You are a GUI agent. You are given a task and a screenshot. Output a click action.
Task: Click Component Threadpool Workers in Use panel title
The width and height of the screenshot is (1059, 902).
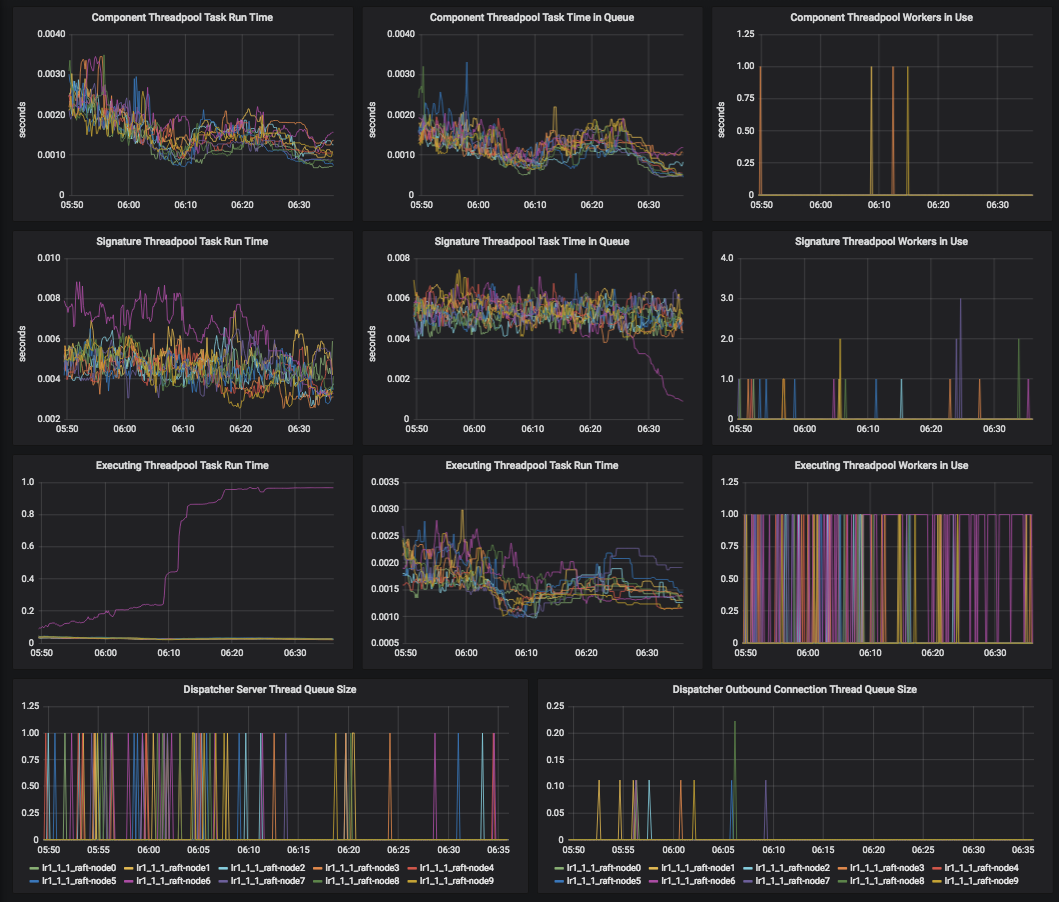coord(881,18)
